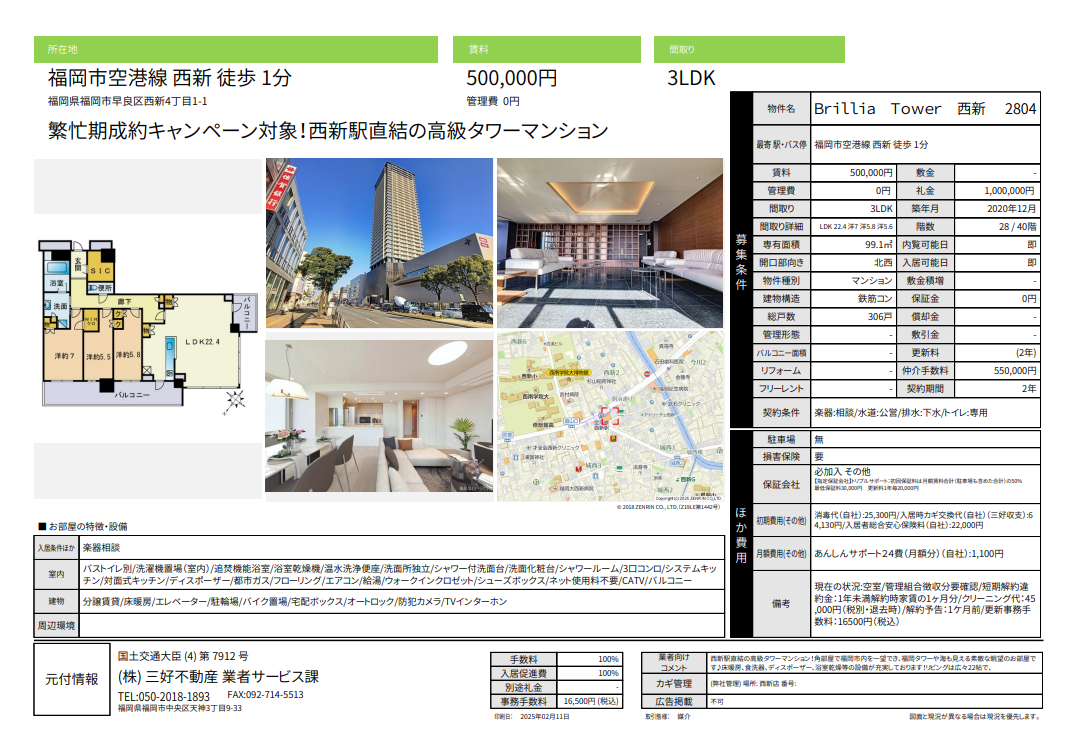1072x748 pixels.
Task: Select property name Brillia Tower 西新 2804
Action: (x=925, y=109)
